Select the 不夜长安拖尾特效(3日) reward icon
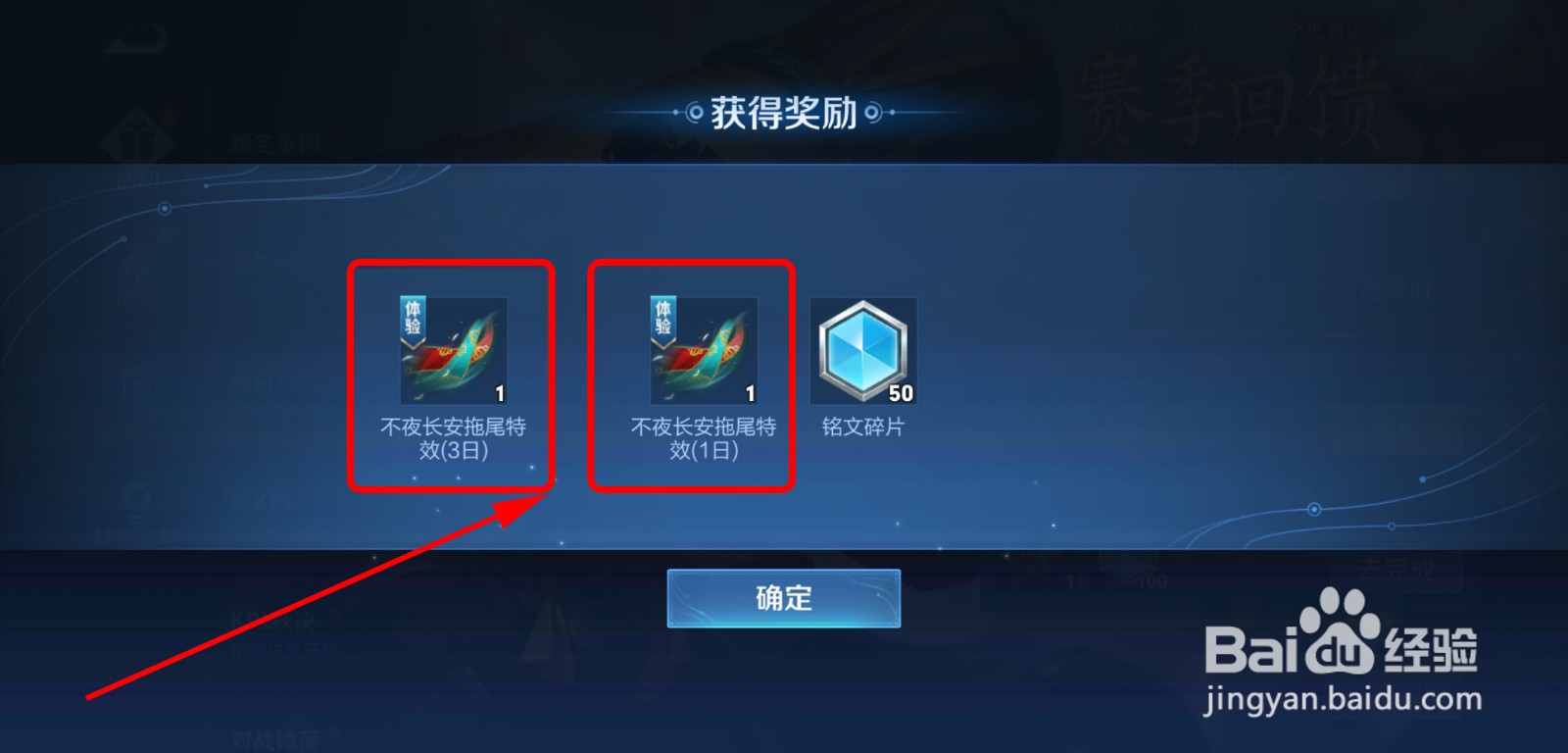The width and height of the screenshot is (1568, 753). [x=454, y=351]
